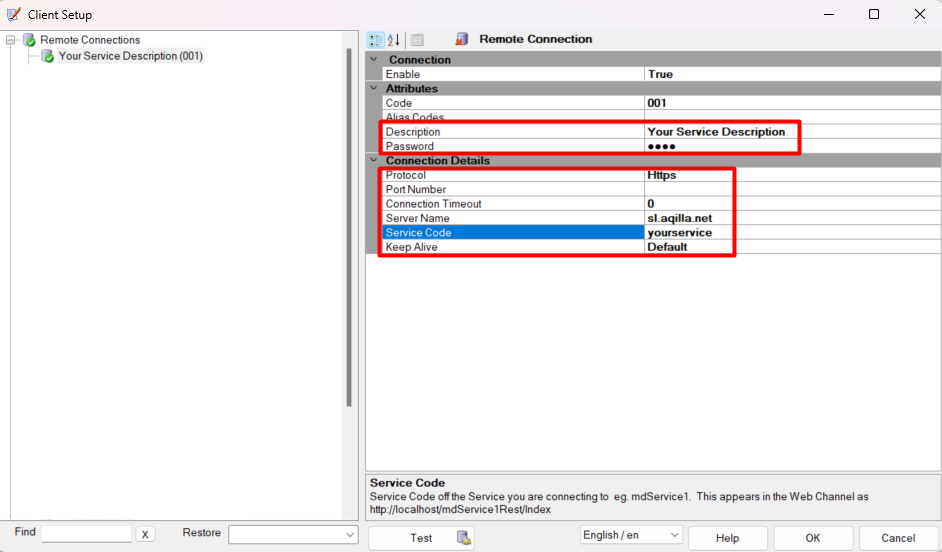Select Your Service Description (001) tree item
This screenshot has width=942, height=552.
tap(130, 57)
